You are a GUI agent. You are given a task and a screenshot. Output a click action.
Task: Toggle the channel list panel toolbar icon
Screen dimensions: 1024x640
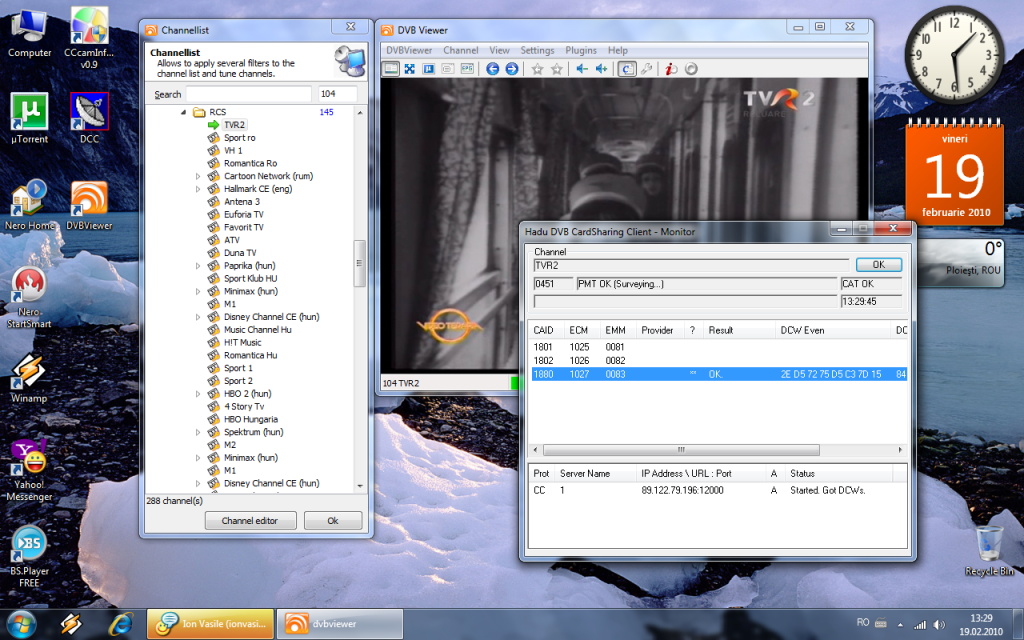(391, 69)
